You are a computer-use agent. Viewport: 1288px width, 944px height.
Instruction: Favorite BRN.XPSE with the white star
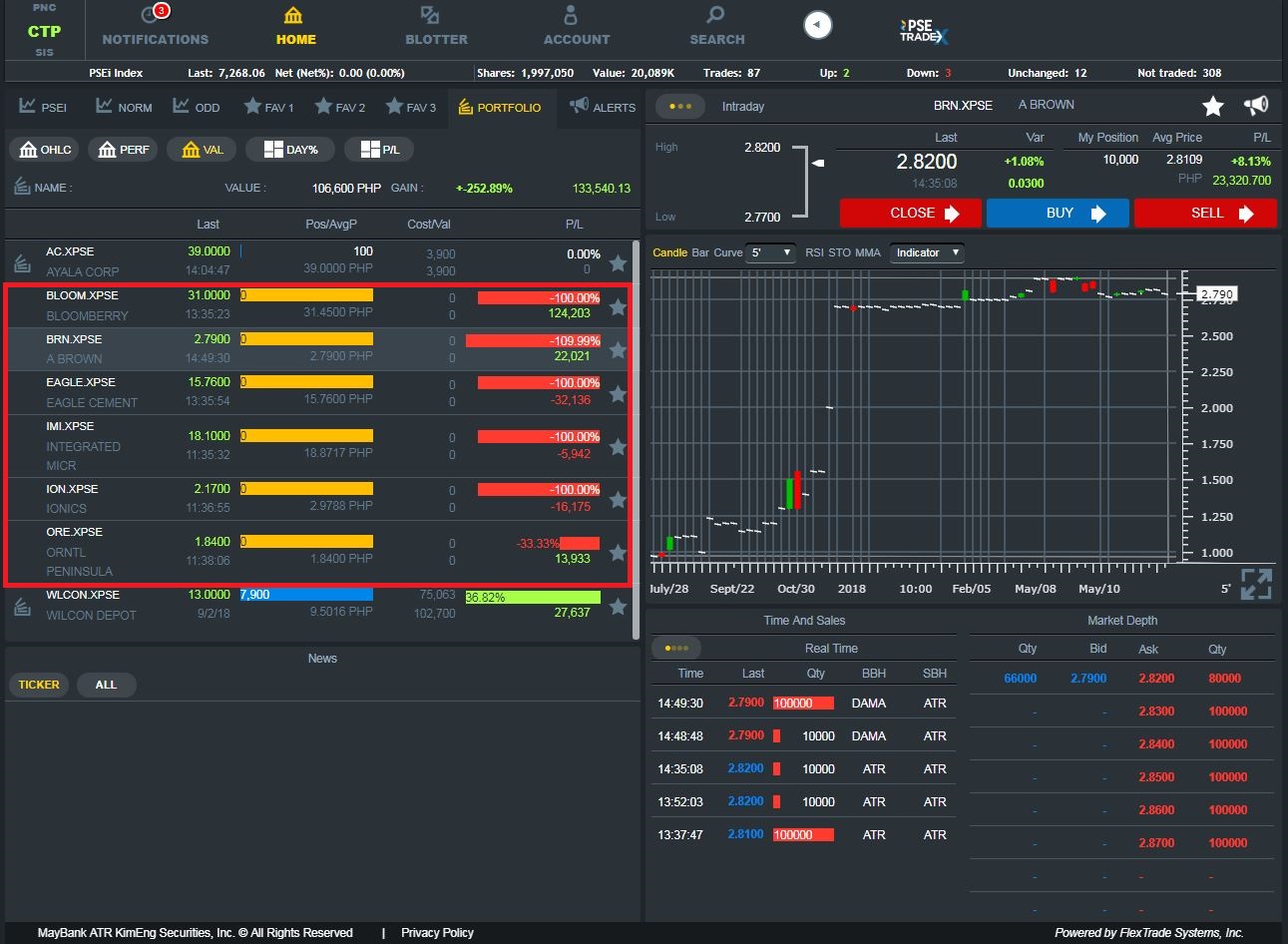[1212, 106]
